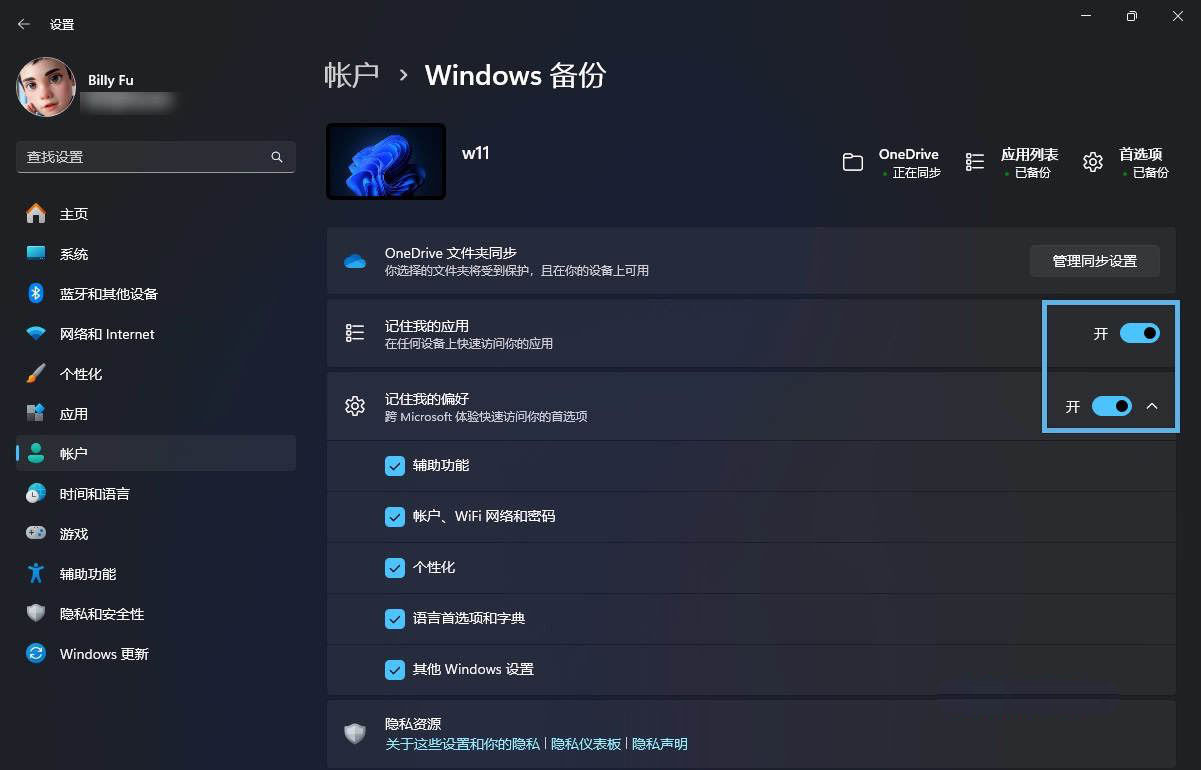Screen dimensions: 1201x770
Task: Click the 帐户 breadcrumb in the header
Action: (352, 75)
